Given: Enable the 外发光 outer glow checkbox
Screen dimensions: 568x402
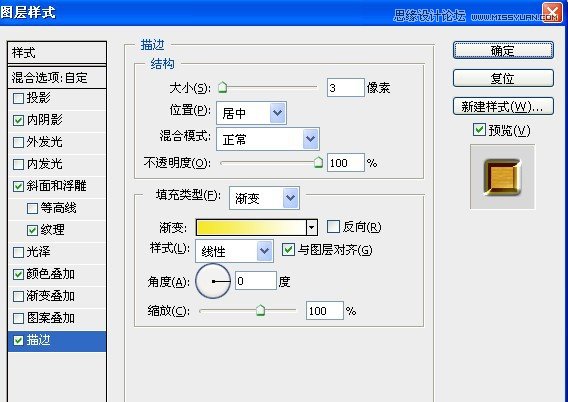Looking at the screenshot, I should click(x=18, y=142).
